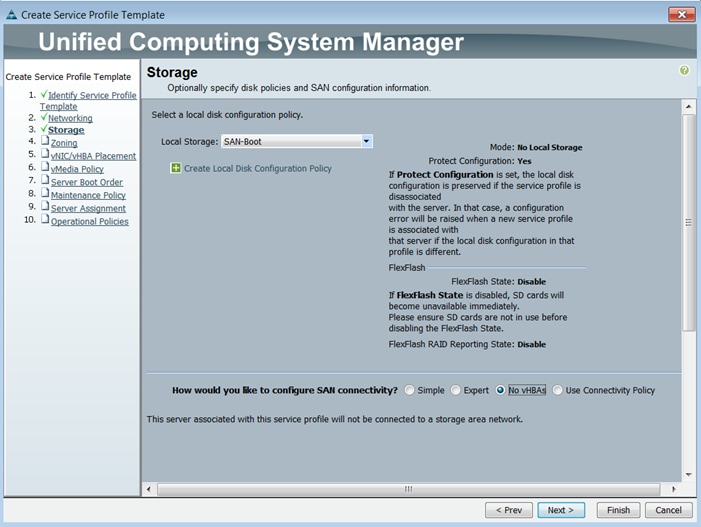Image resolution: width=701 pixels, height=527 pixels.
Task: Click the vertical scrollbar thumb
Action: coord(688,223)
